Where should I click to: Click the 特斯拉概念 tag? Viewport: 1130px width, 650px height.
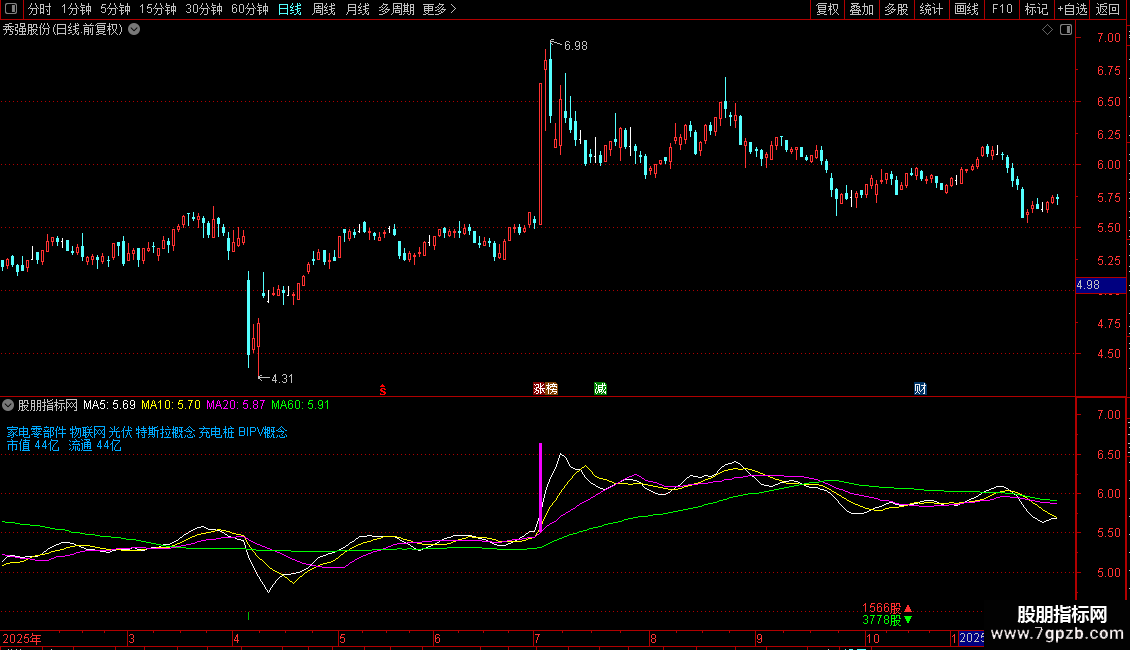pos(165,432)
